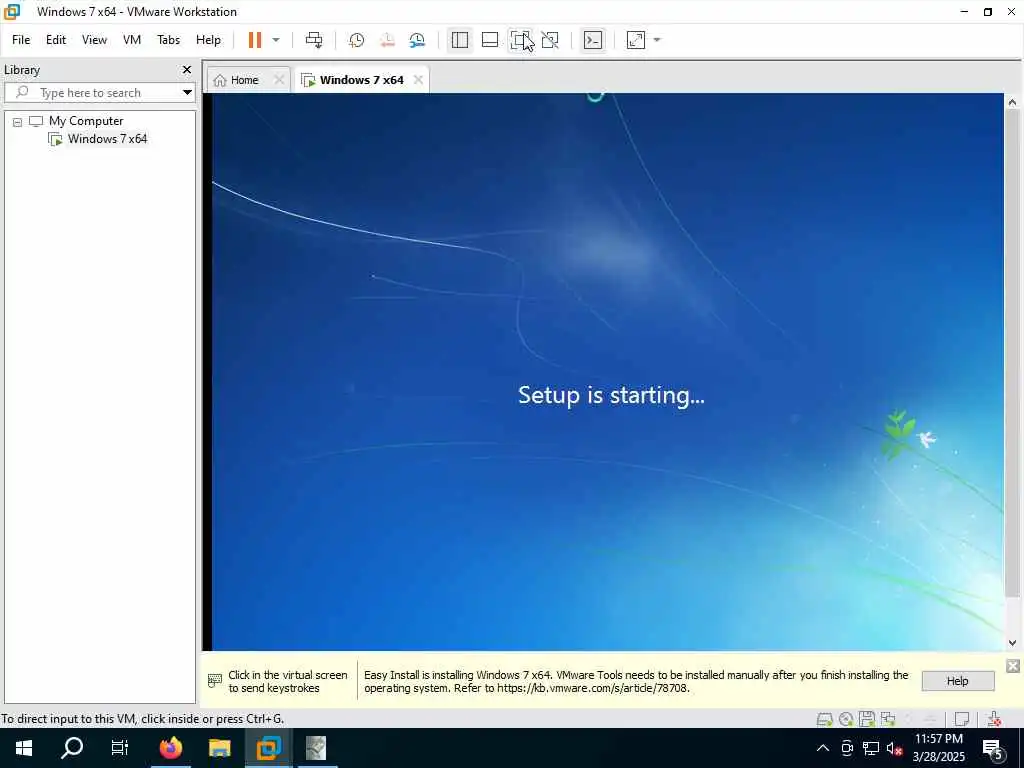The width and height of the screenshot is (1024, 768).
Task: Click the floppy device status icon
Action: (867, 719)
